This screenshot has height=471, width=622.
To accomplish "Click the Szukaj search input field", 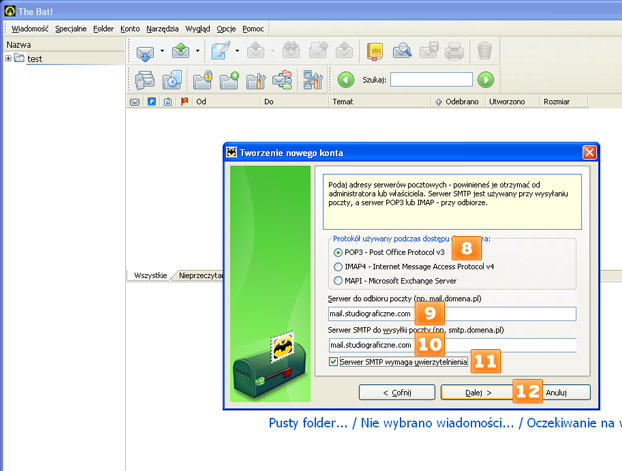I will click(x=431, y=80).
